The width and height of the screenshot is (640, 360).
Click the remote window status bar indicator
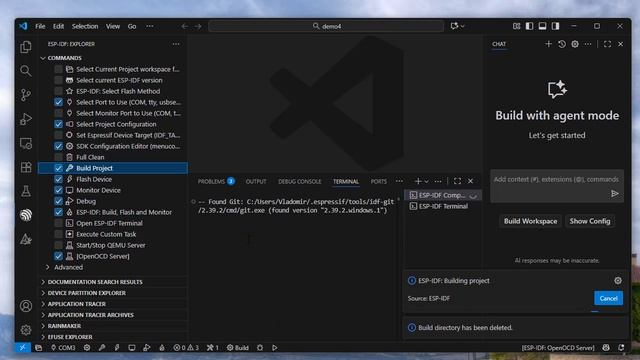[x=22, y=347]
